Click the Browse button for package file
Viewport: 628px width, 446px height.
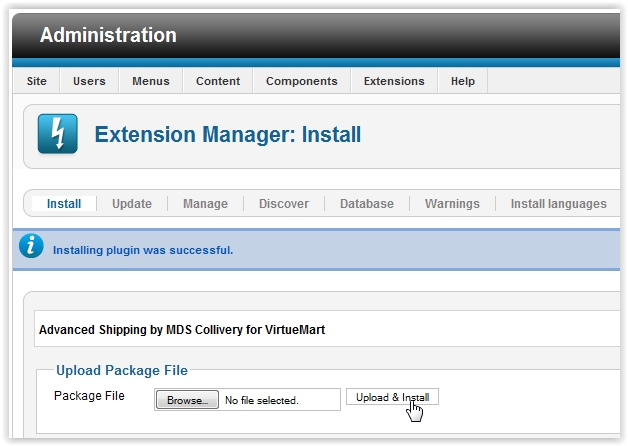coord(187,400)
